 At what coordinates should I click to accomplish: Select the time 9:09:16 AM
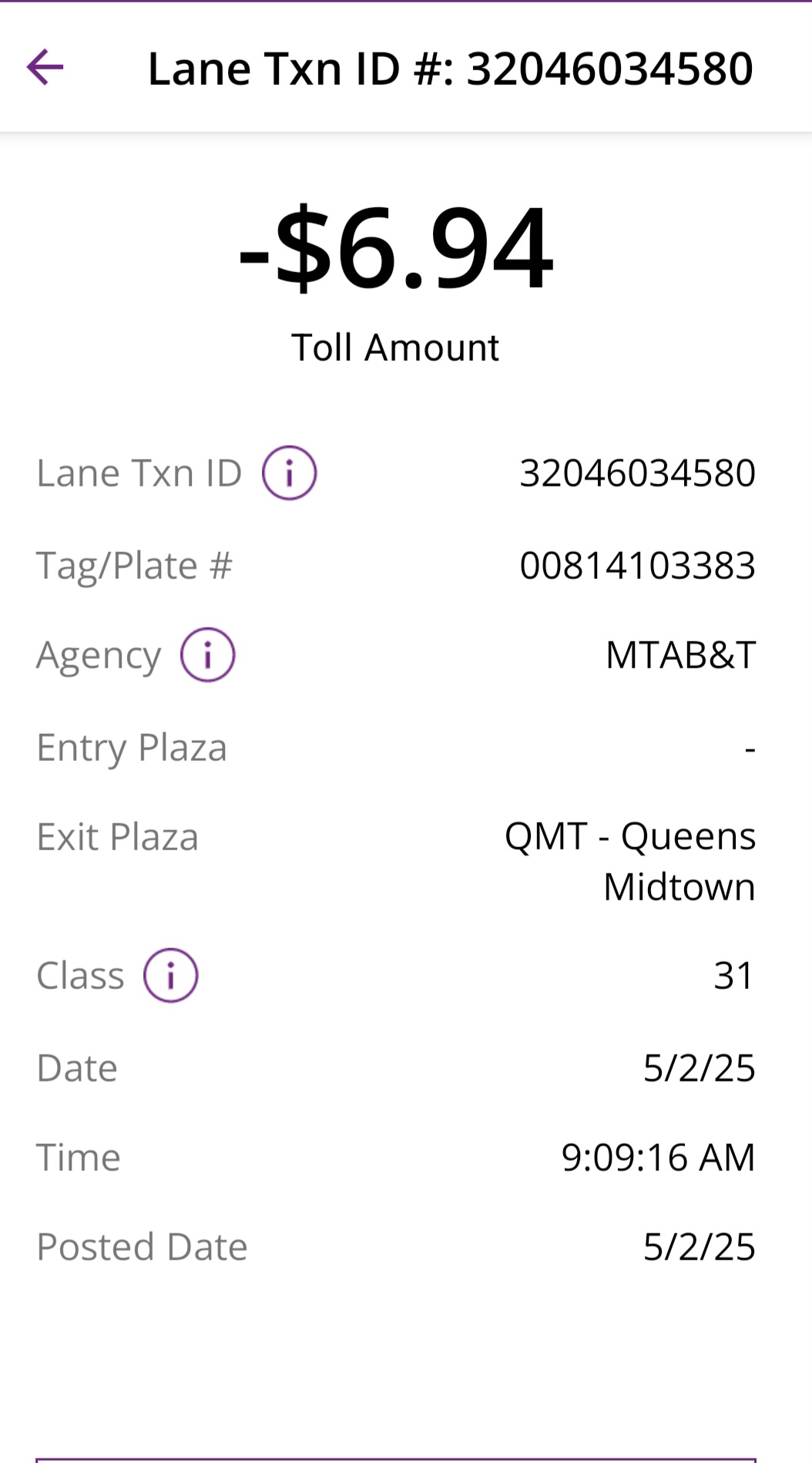coord(658,1158)
